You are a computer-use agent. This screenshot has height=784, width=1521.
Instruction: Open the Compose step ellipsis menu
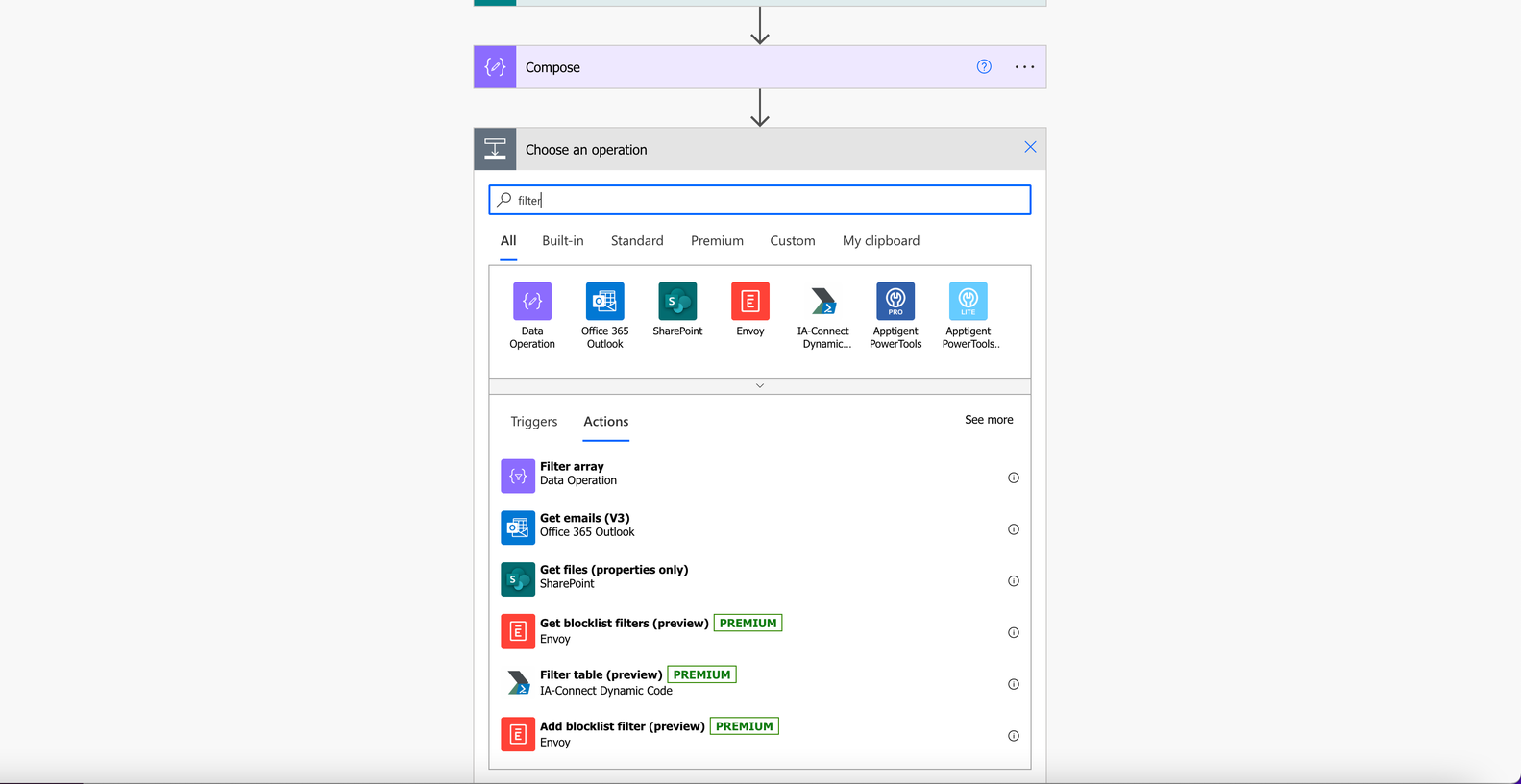tap(1025, 67)
